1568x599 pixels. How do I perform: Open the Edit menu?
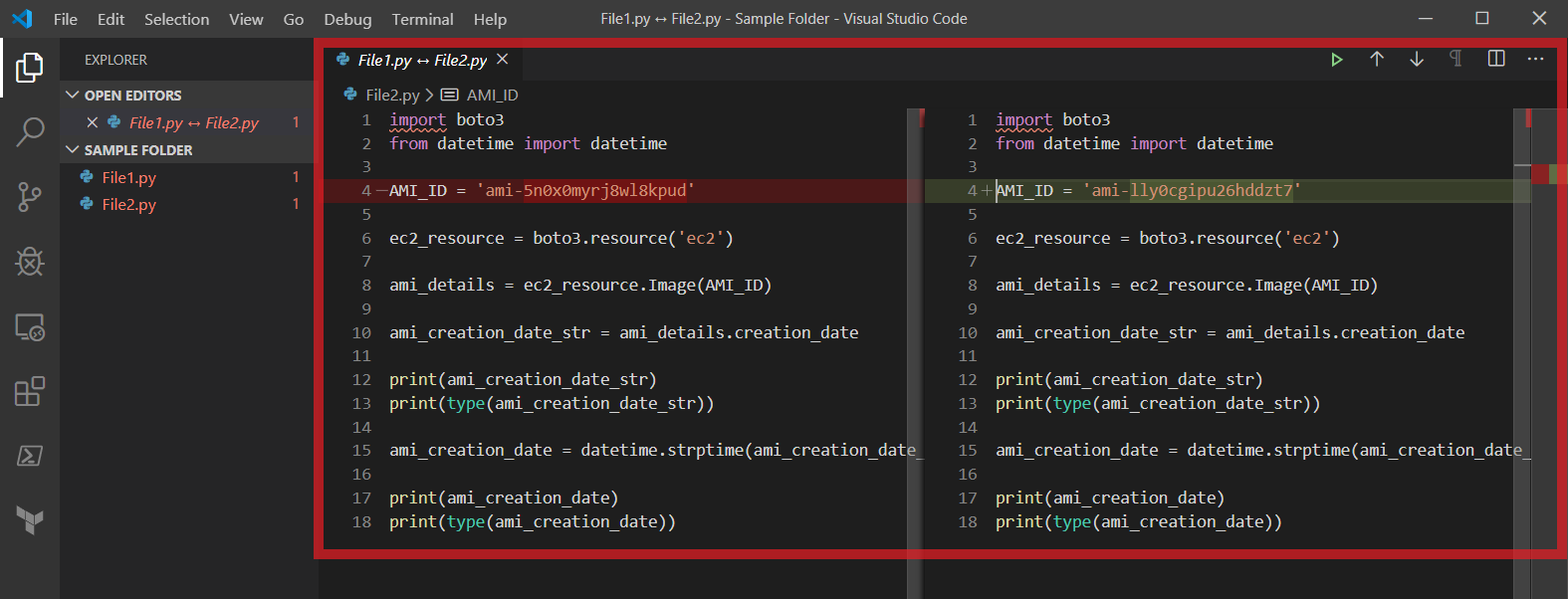pos(111,19)
